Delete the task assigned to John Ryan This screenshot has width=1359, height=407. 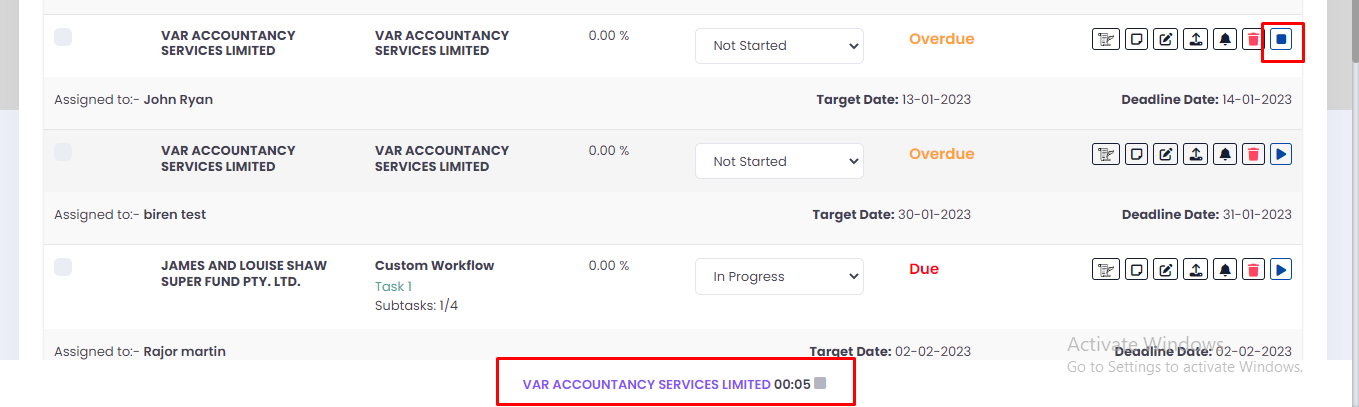coord(1252,40)
